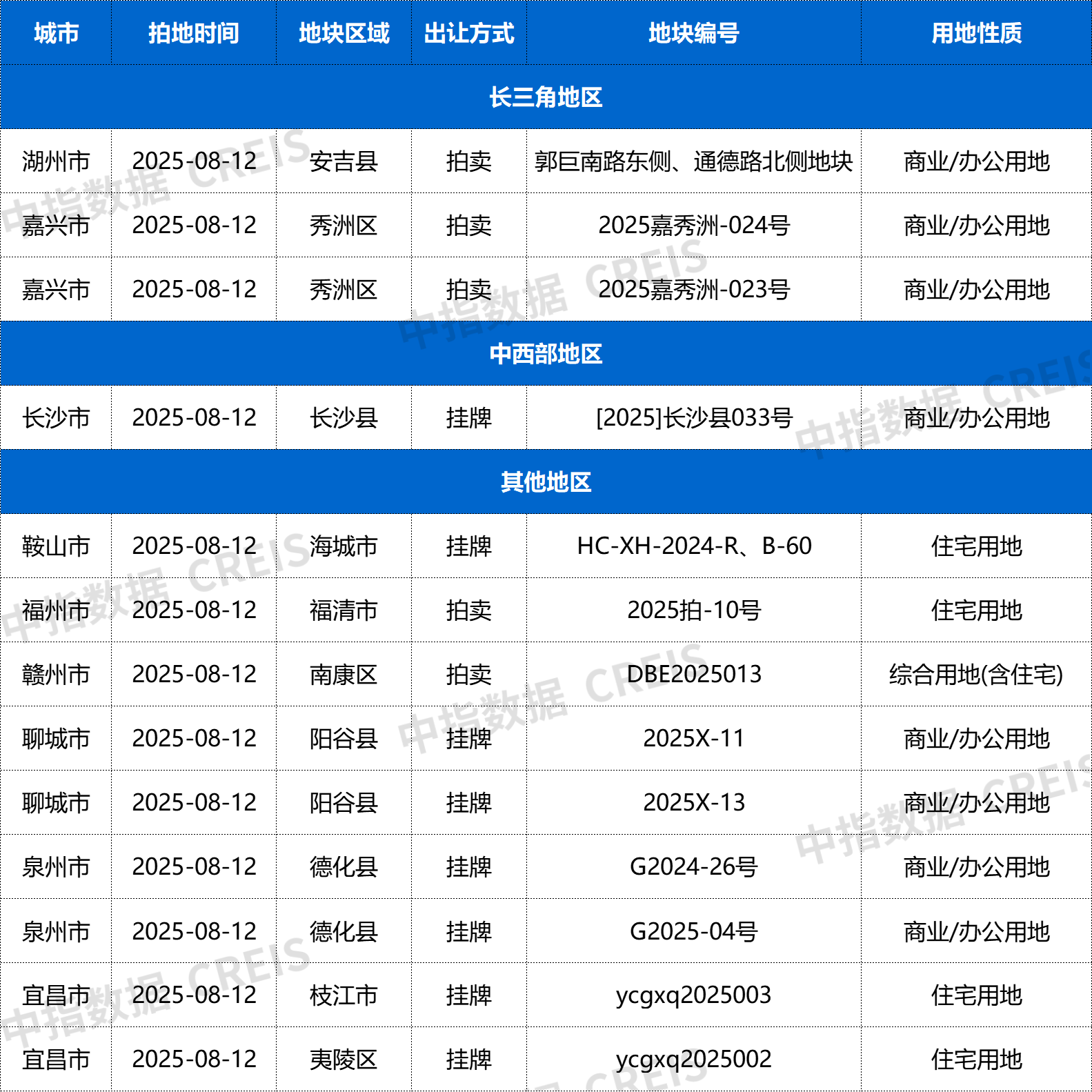The width and height of the screenshot is (1092, 1092).
Task: Click 德化县 in the G2025-04号 row
Action: tap(344, 931)
